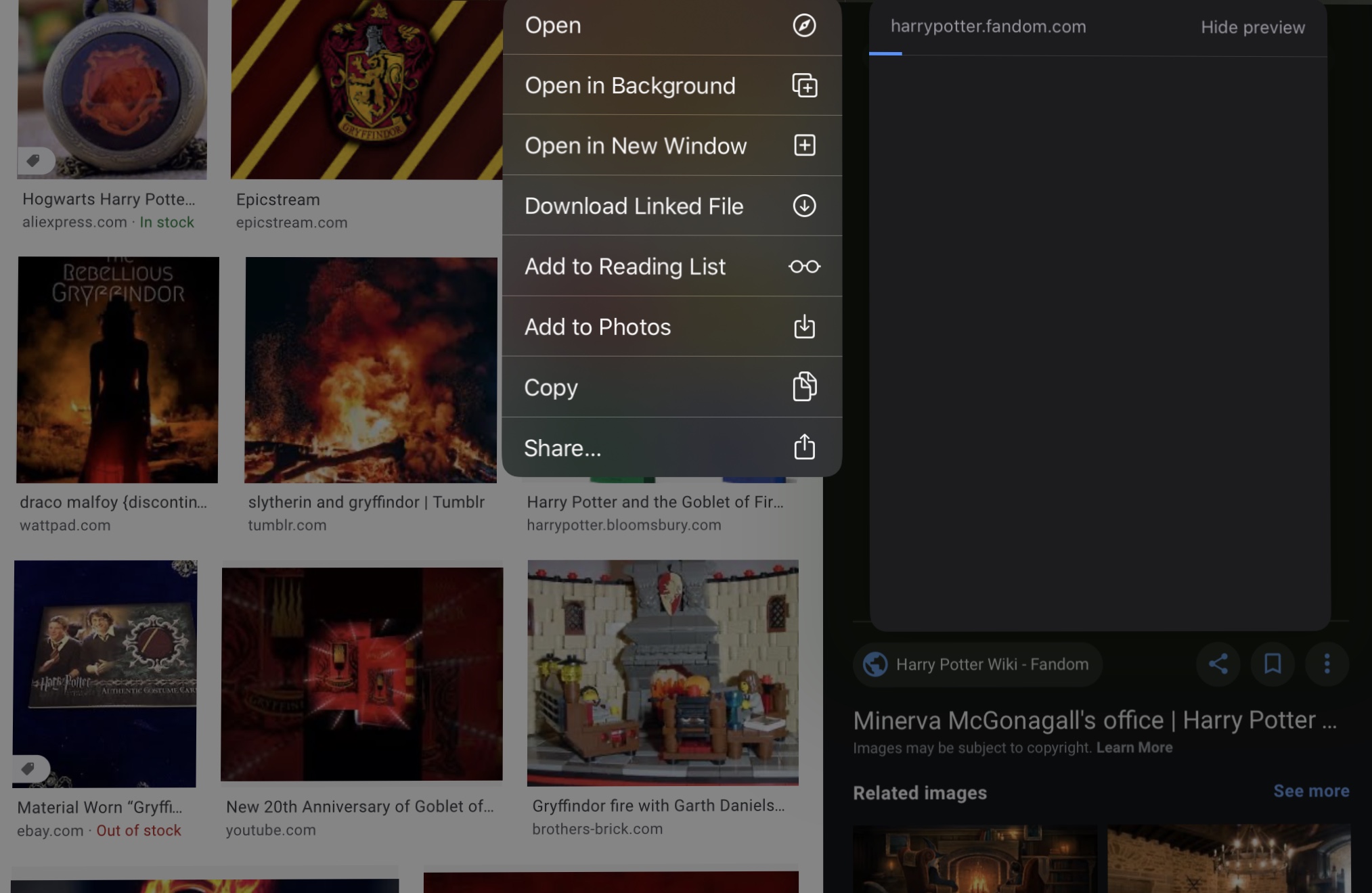This screenshot has width=1372, height=893.
Task: Click the compass icon beside Open
Action: pos(804,26)
